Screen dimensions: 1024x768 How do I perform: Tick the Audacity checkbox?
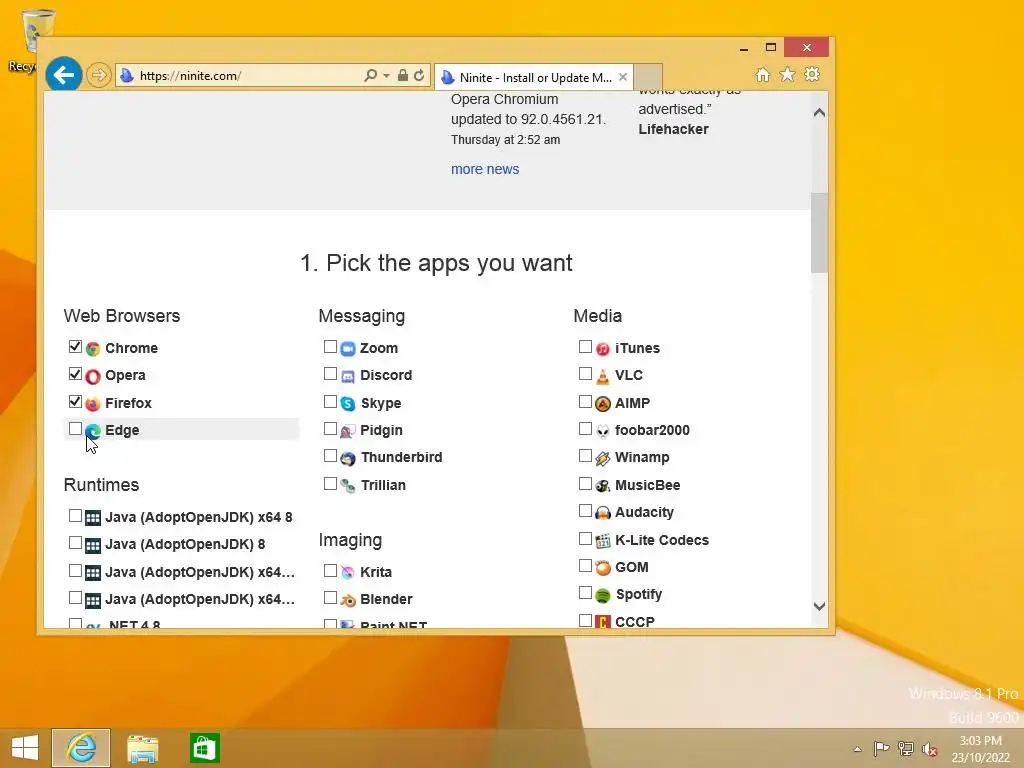(x=585, y=511)
